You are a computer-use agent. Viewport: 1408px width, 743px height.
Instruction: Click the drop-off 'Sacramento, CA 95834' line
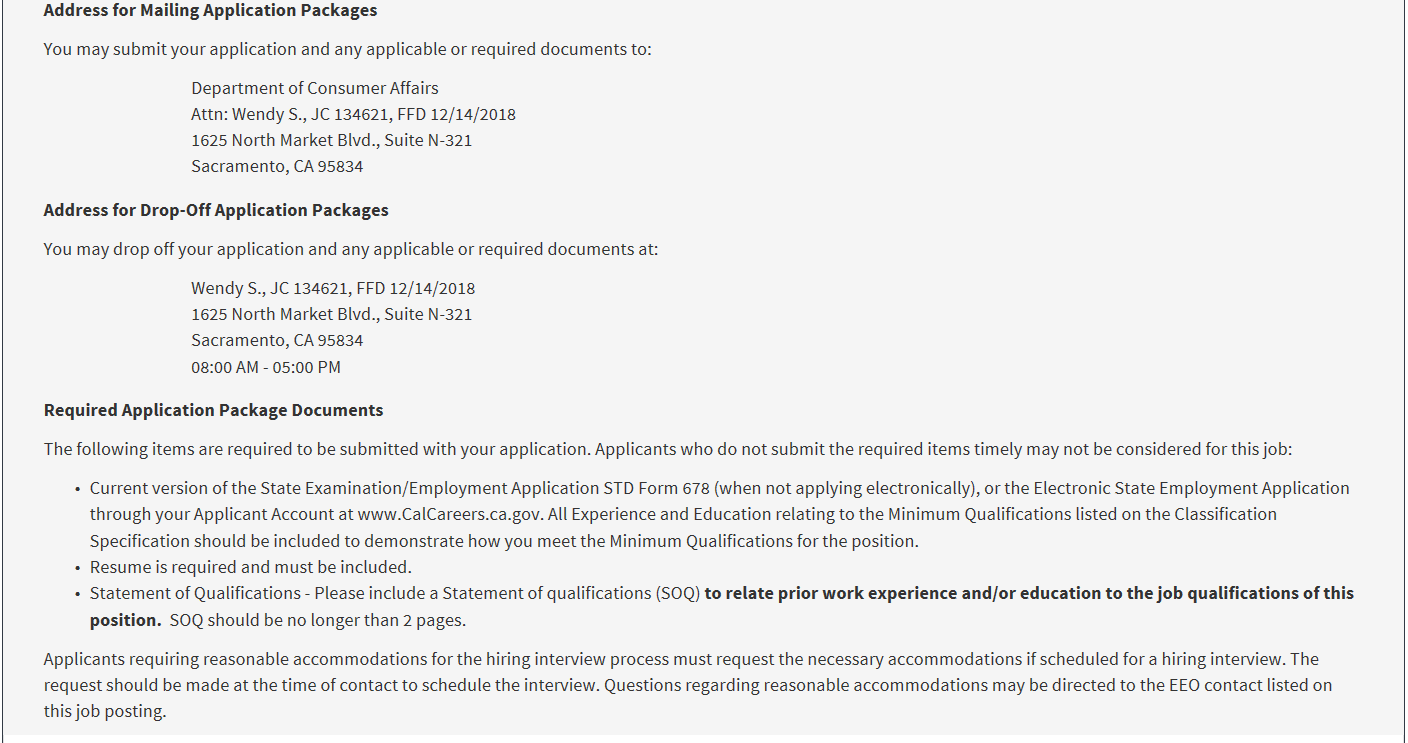tap(277, 340)
